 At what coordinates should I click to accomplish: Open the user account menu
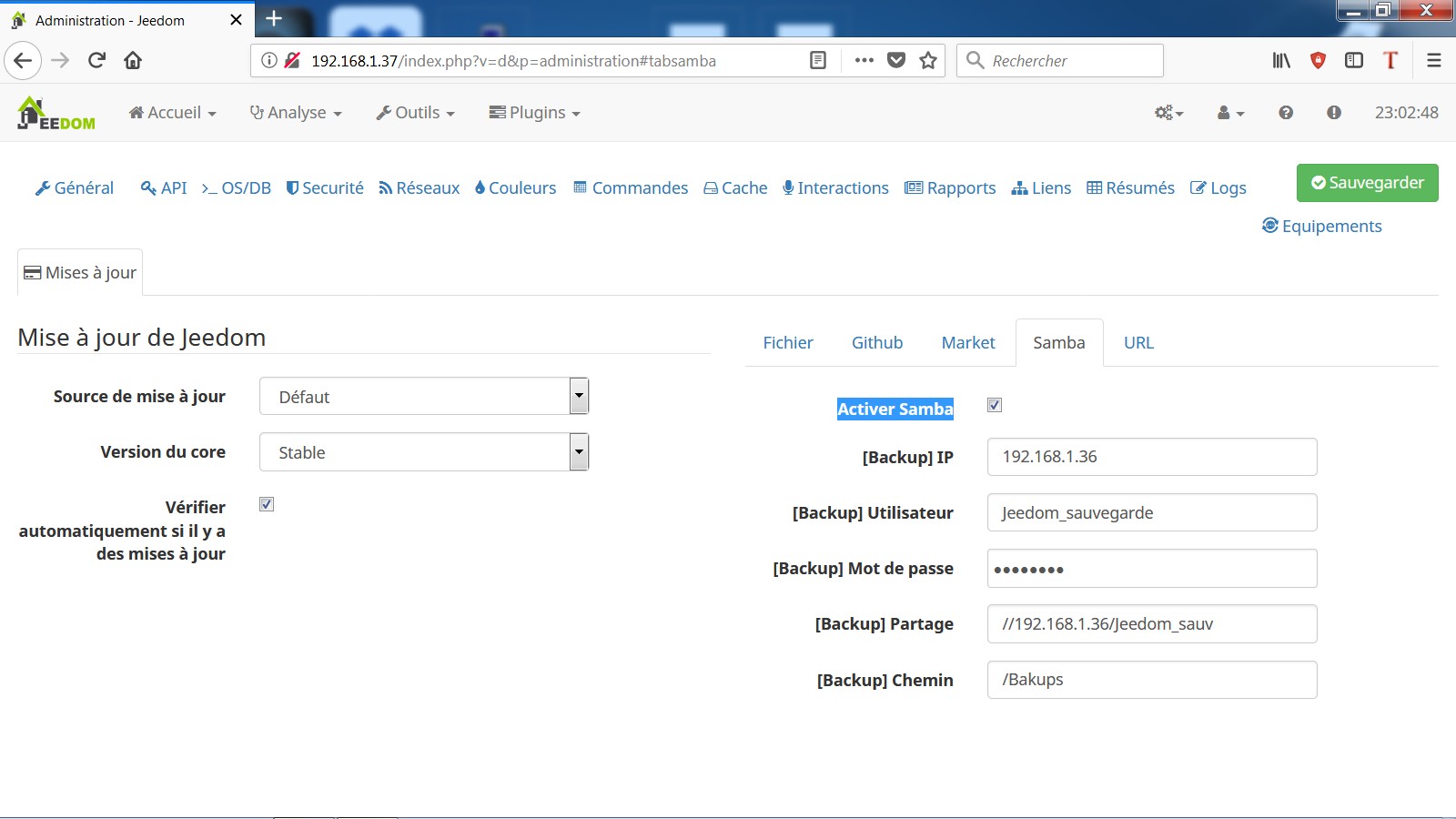(1230, 113)
